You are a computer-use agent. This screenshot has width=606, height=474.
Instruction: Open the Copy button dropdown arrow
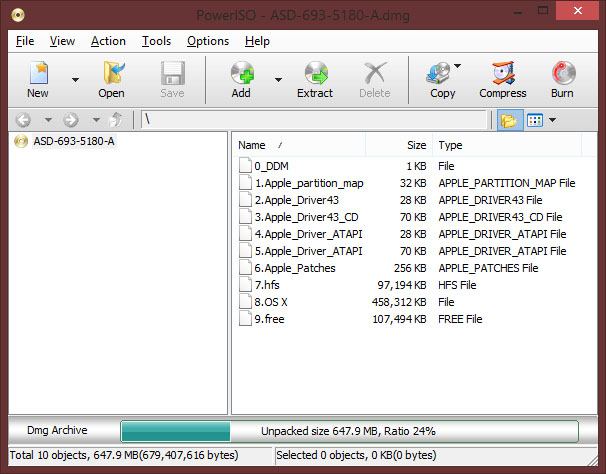[457, 66]
